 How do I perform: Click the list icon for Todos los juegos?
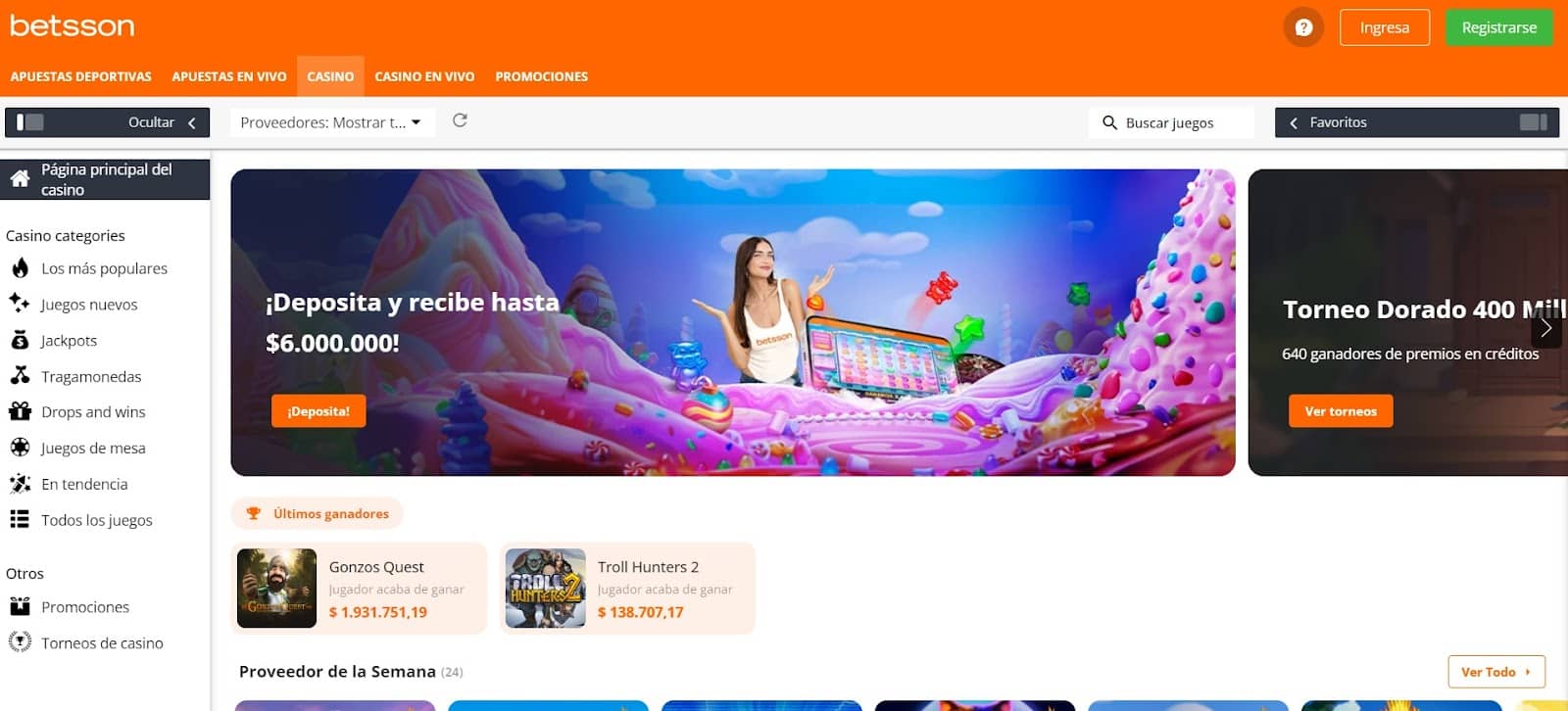point(20,519)
